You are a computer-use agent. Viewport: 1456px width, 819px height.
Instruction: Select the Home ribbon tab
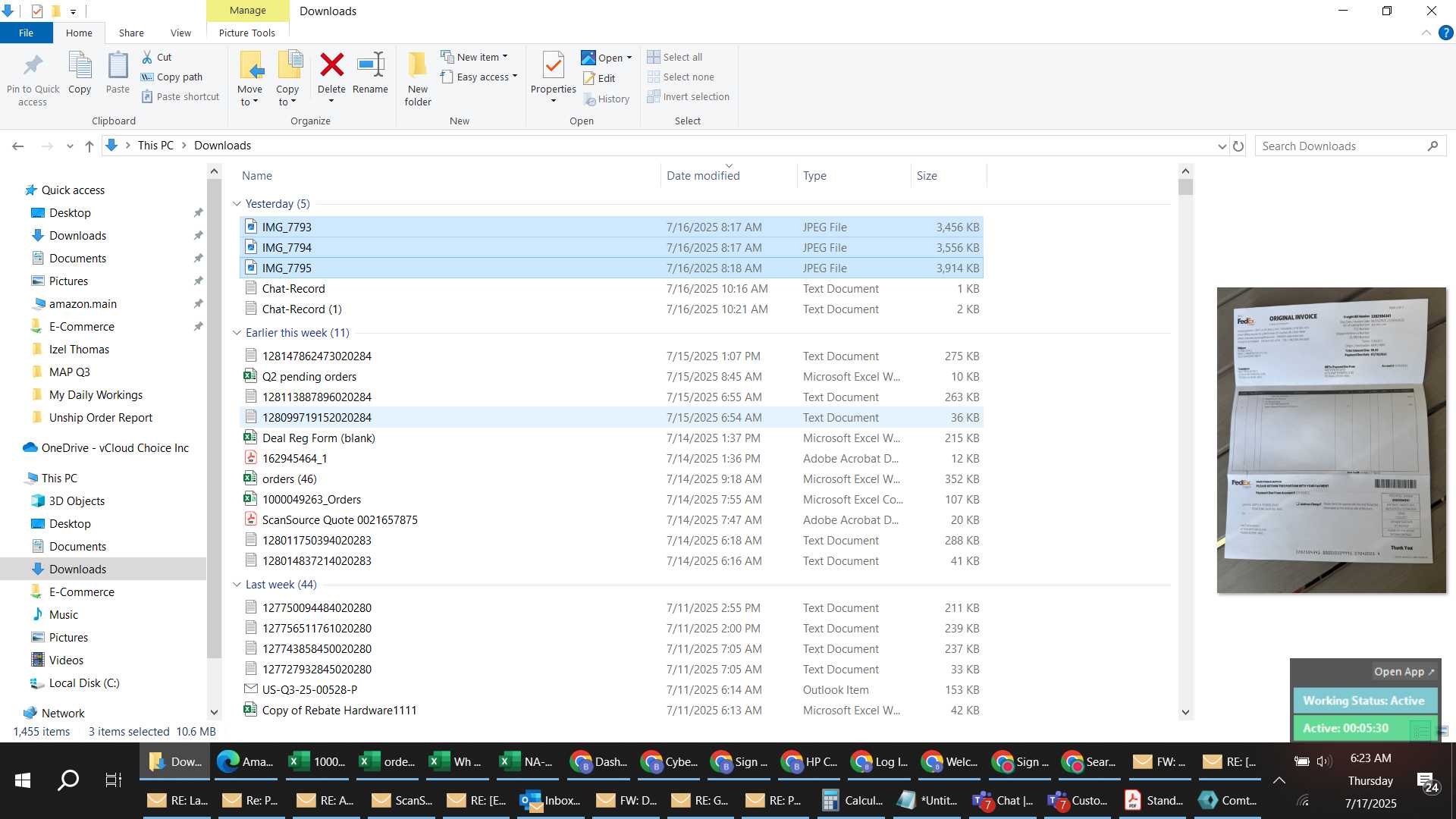[x=79, y=33]
